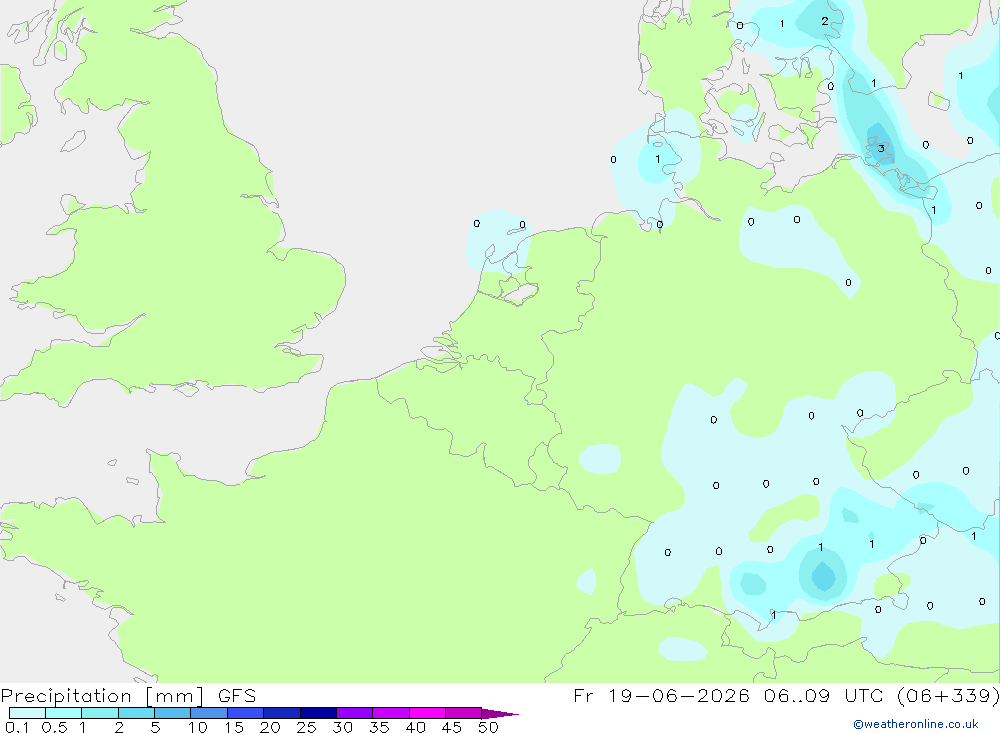
Task: Click the 1–2 mm legend color swatch
Action: (100, 713)
